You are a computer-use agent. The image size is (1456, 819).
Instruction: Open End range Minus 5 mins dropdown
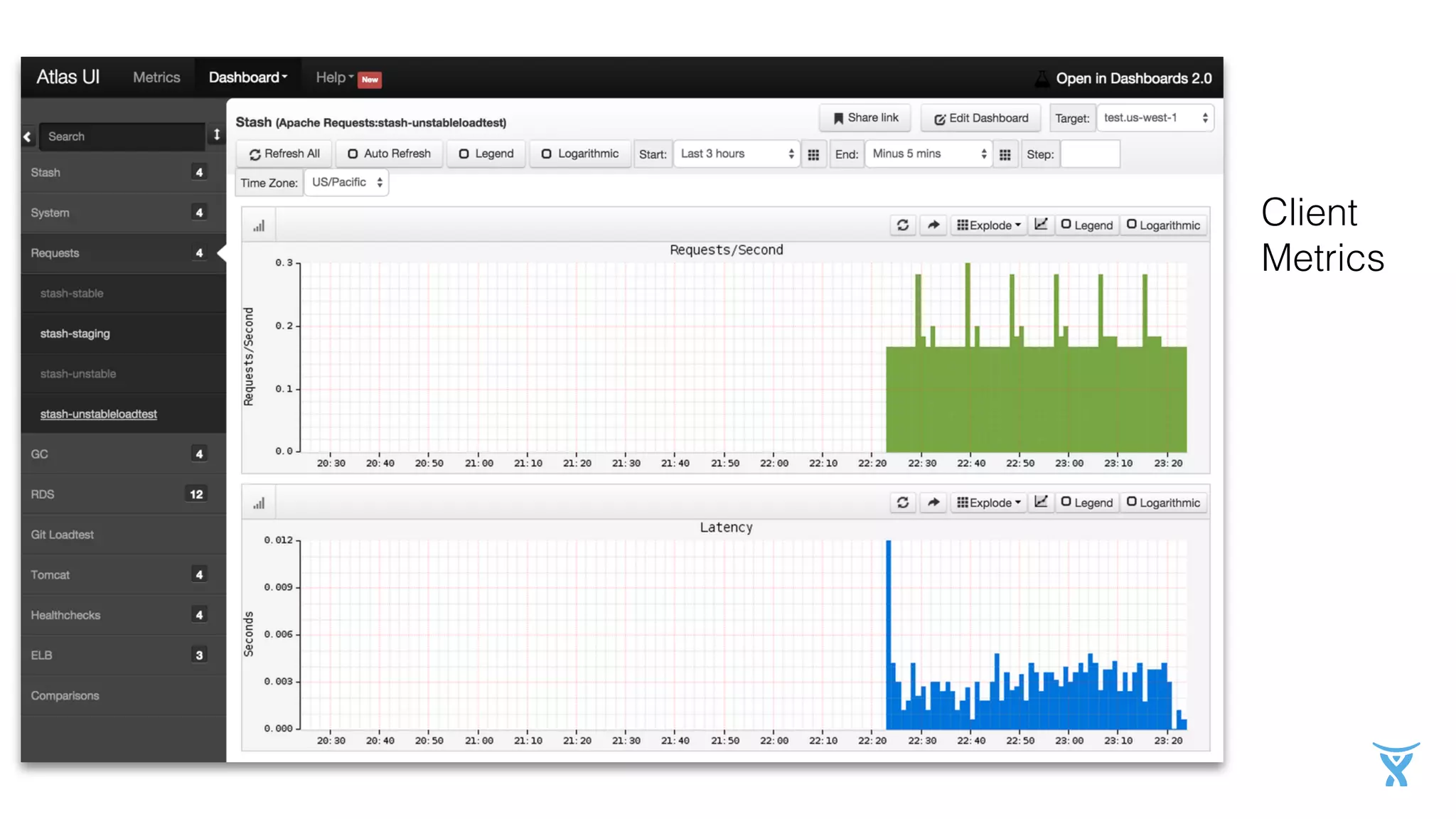coord(928,154)
